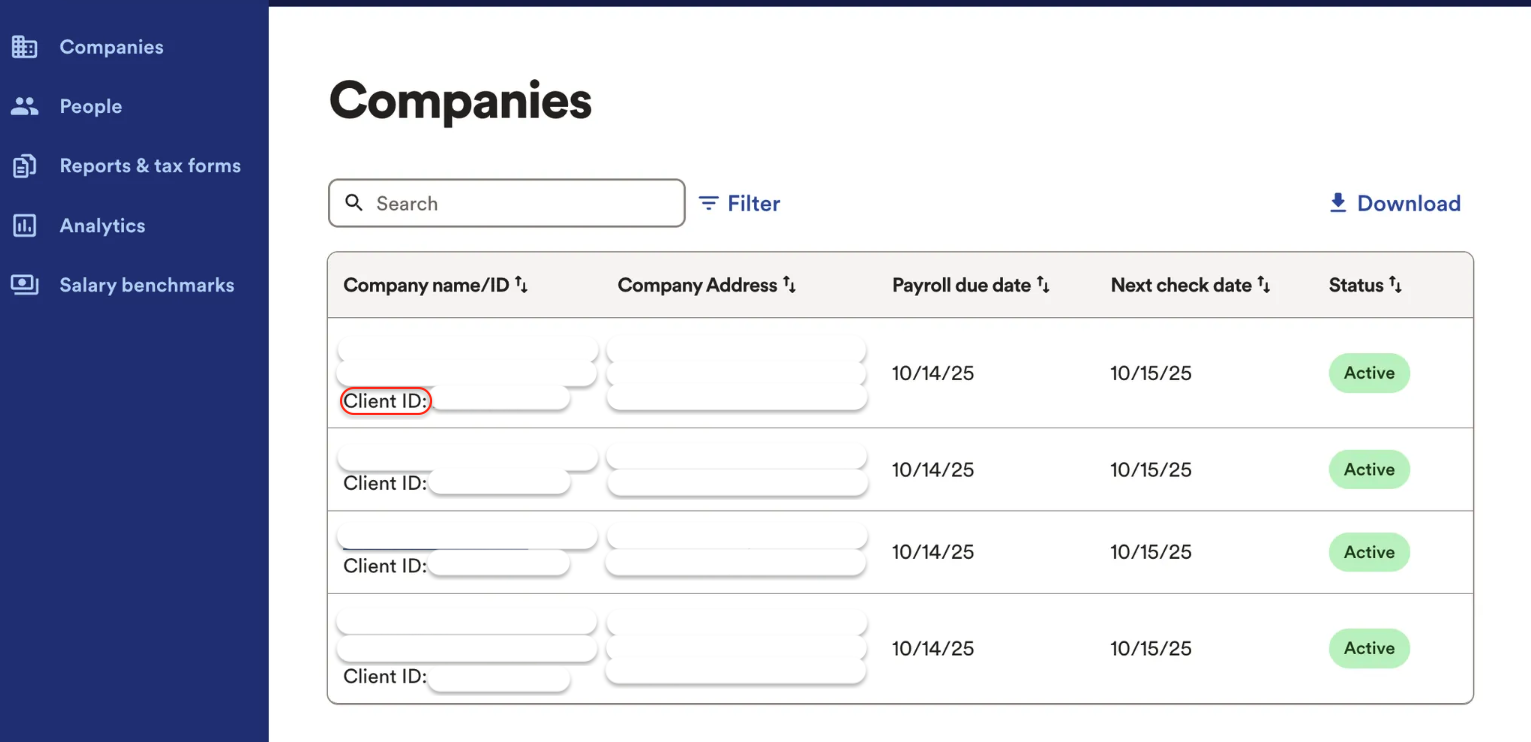Open the People menu item
1531x742 pixels.
click(91, 106)
